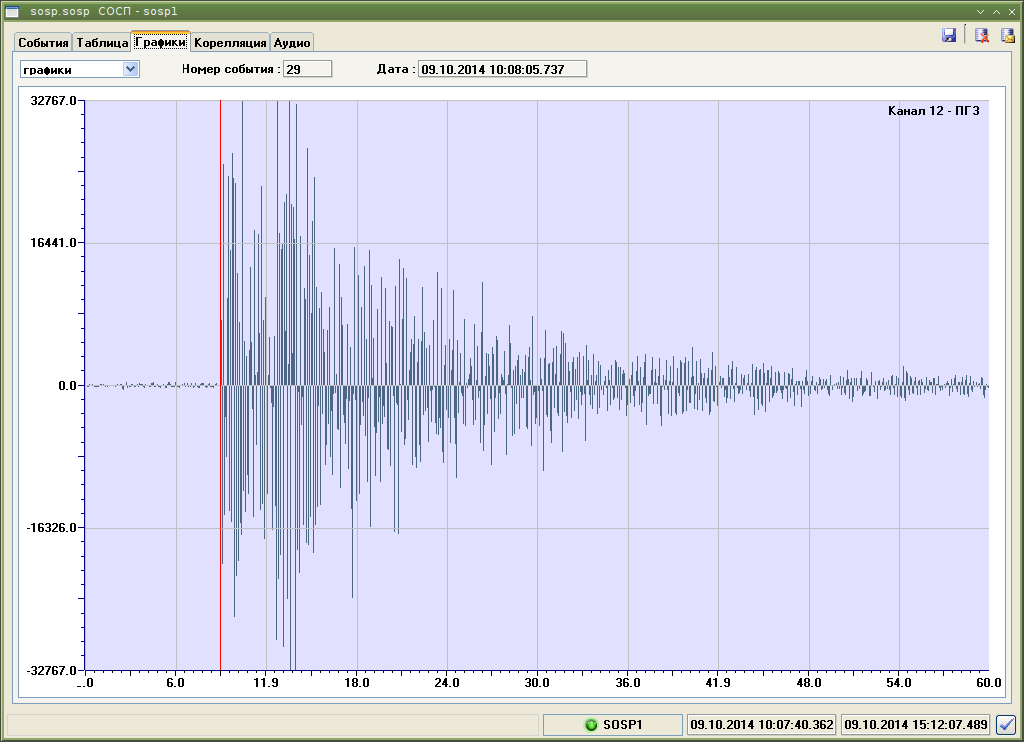Minimize window using down chevron in title bar
1024x742 pixels.
981,9
